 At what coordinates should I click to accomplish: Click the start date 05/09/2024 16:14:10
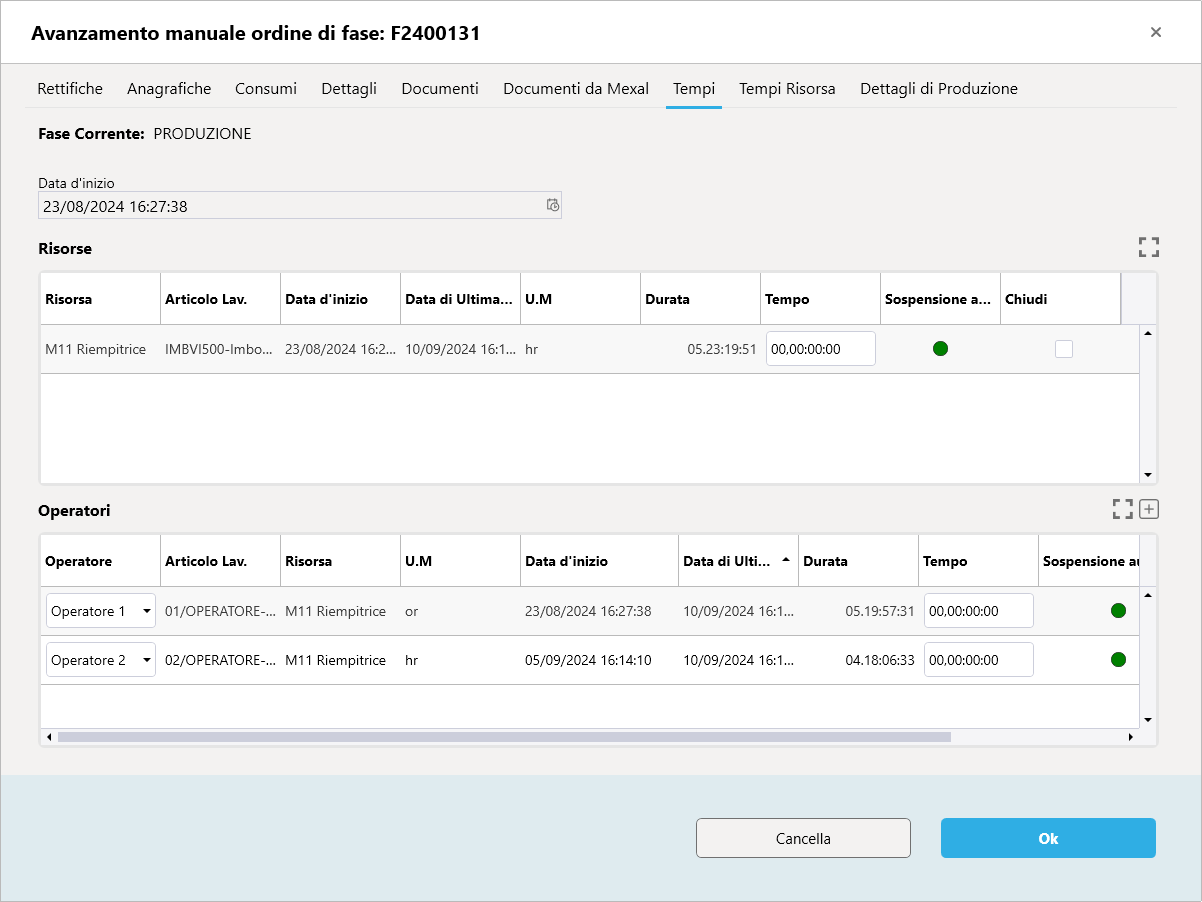pos(588,660)
